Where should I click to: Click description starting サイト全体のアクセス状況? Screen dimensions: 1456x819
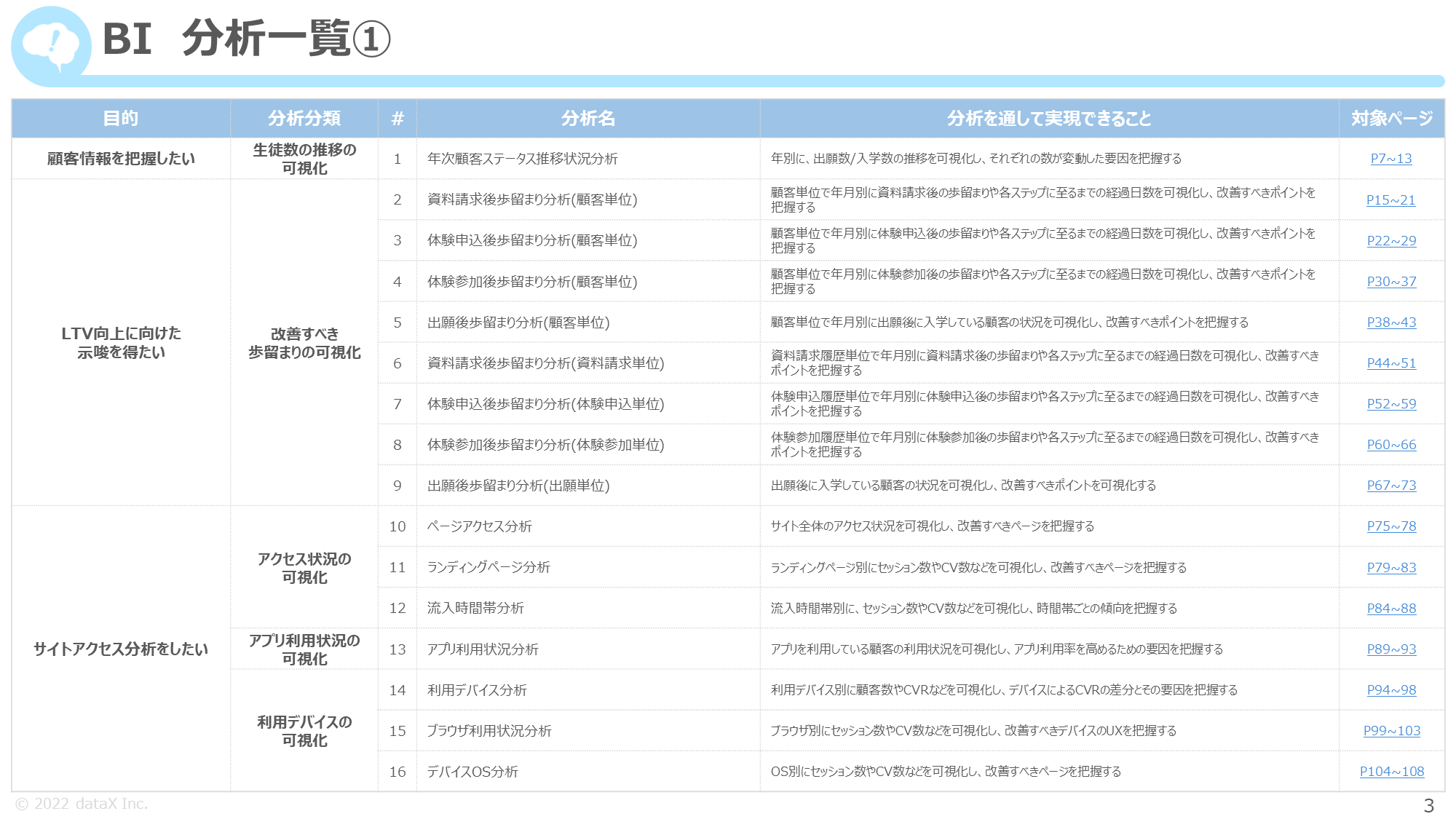933,526
